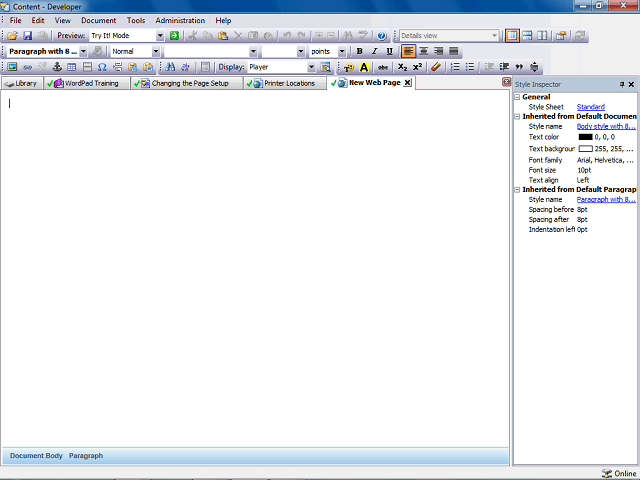Click the Insert Image icon
Image resolution: width=640 pixels, height=480 pixels.
[12, 67]
